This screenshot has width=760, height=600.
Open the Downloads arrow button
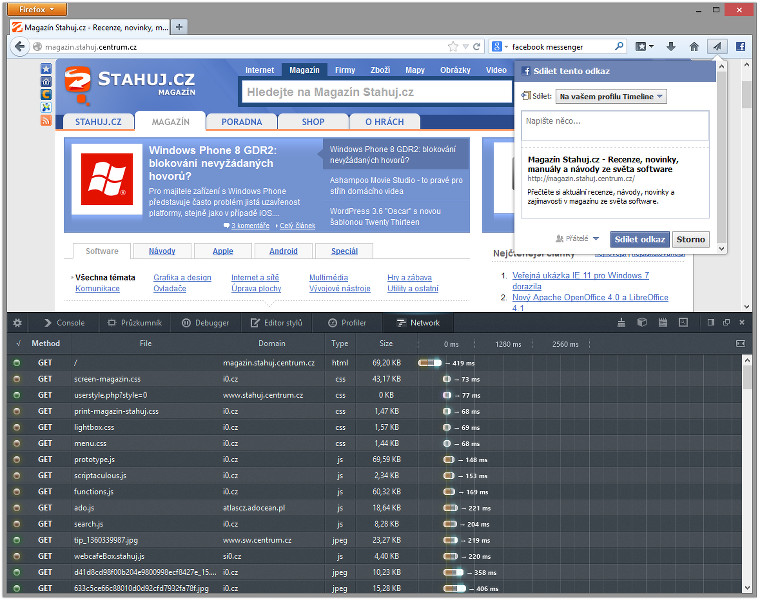671,47
